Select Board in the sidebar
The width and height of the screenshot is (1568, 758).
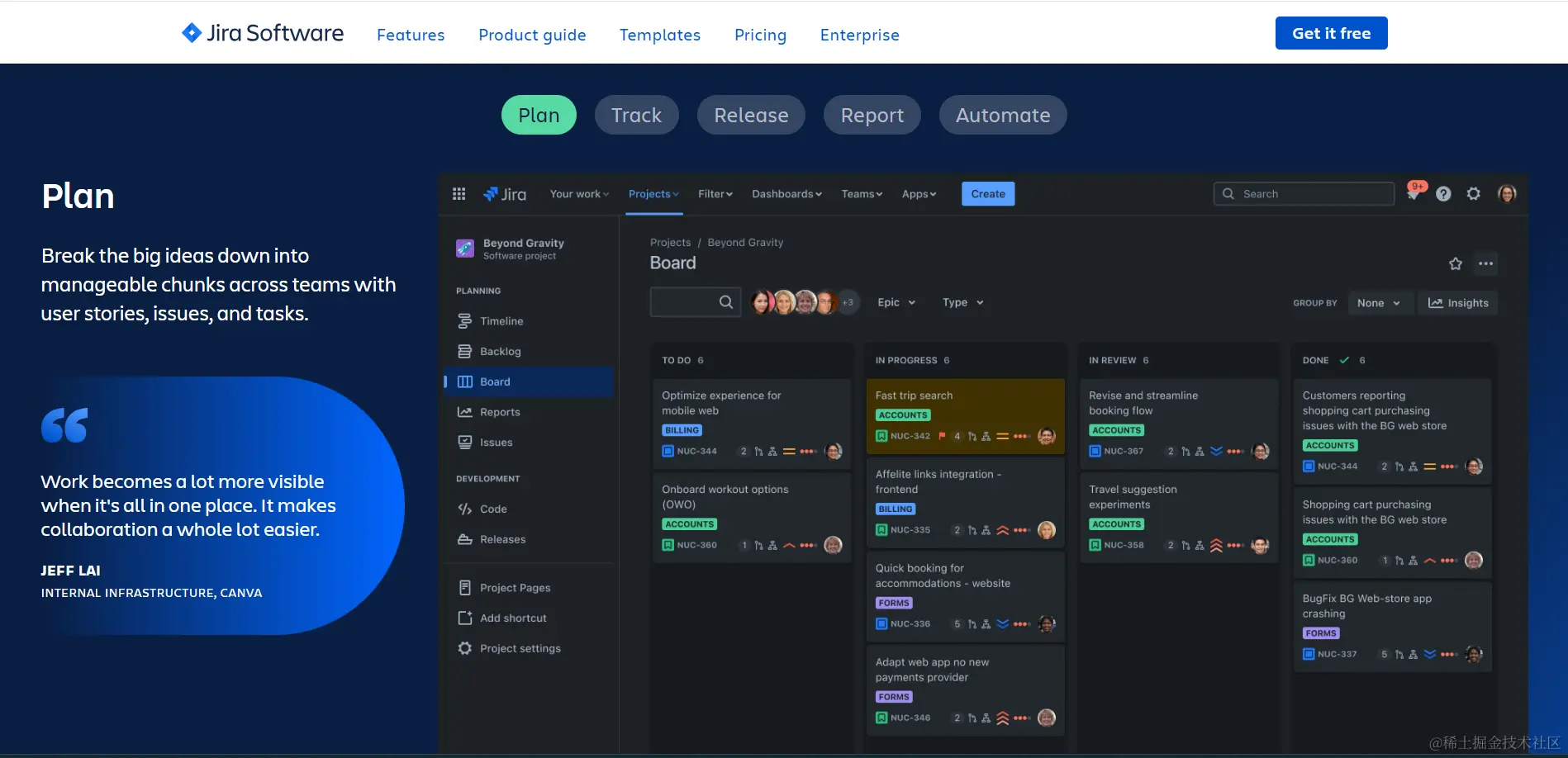(x=529, y=381)
